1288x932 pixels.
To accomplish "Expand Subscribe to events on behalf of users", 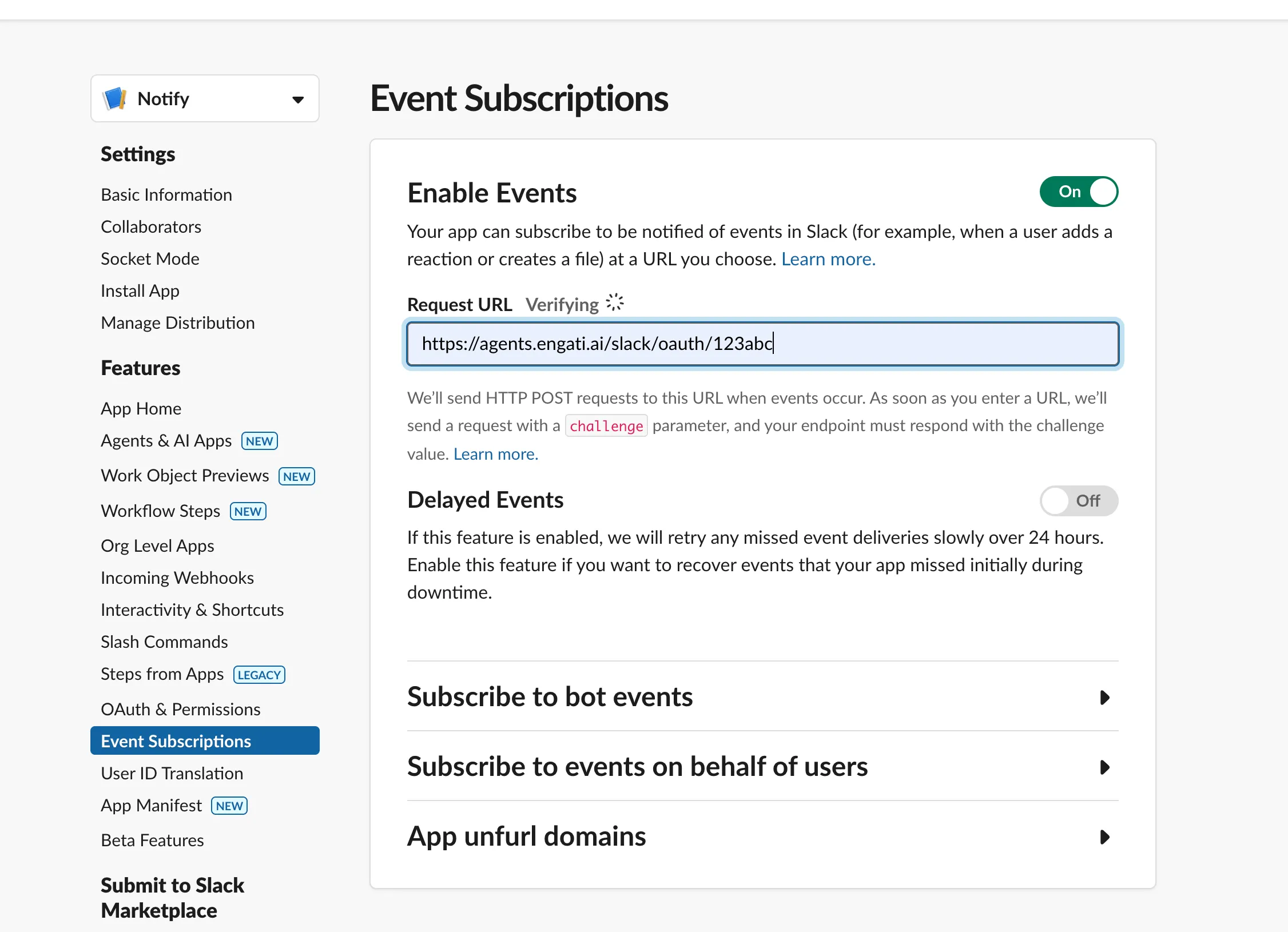I will coord(762,767).
